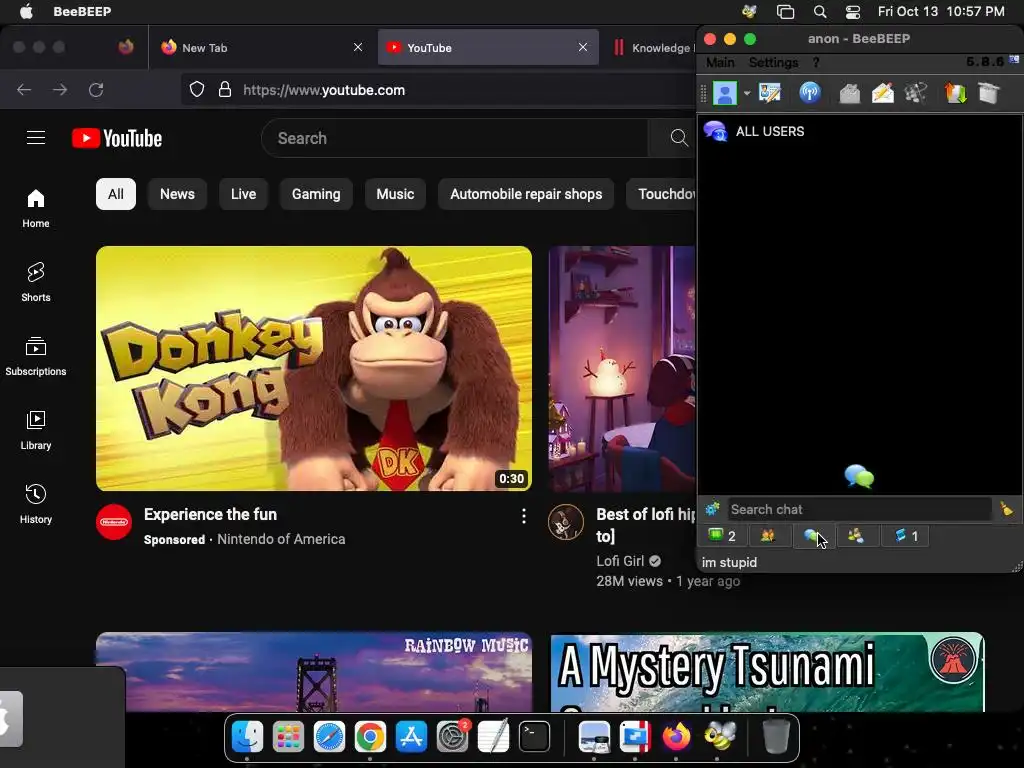Screen dimensions: 1024x768
Task: Open the Main menu in BeeBEEP
Action: coord(720,63)
